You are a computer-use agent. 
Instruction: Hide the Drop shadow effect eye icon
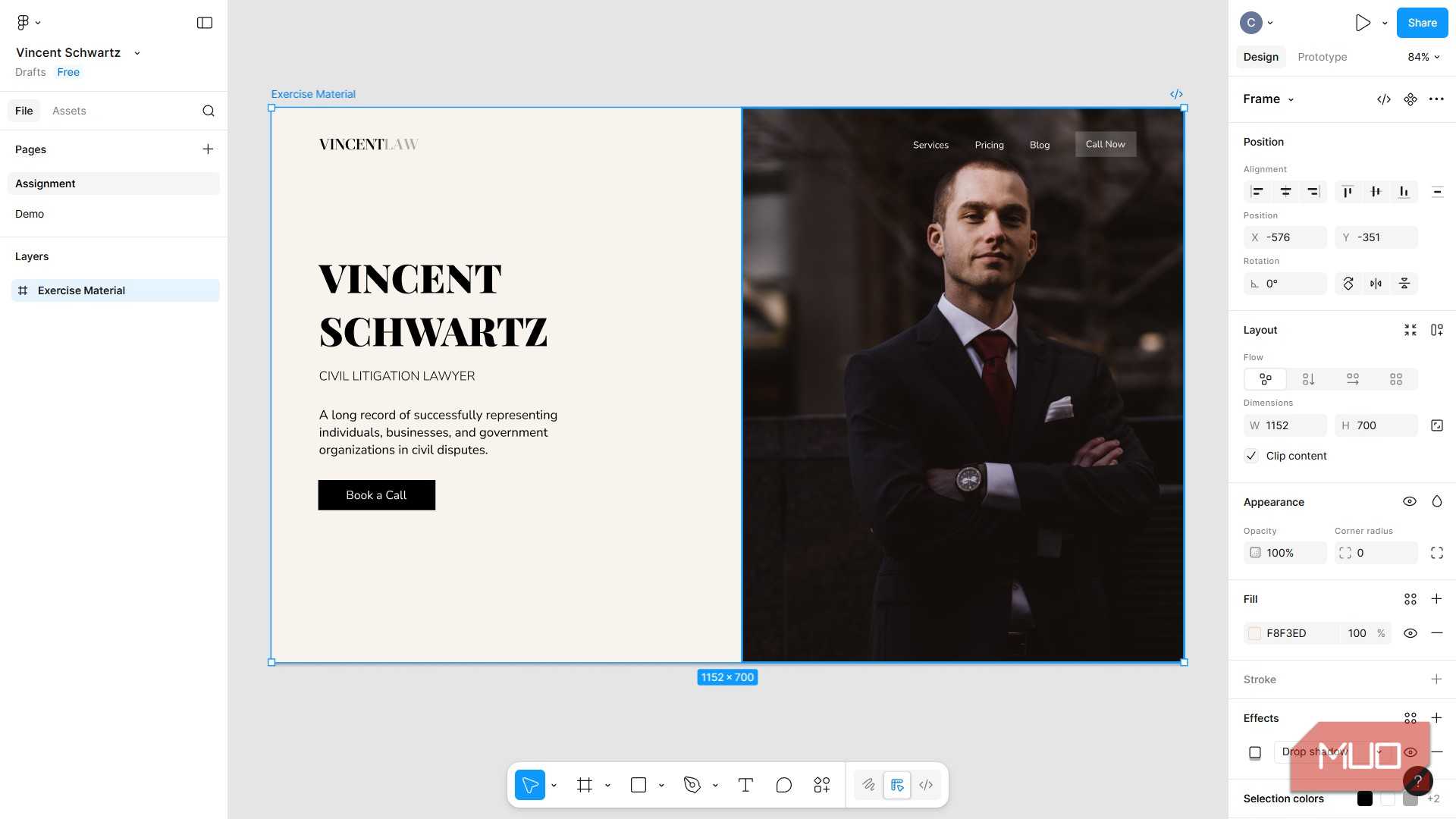tap(1410, 752)
